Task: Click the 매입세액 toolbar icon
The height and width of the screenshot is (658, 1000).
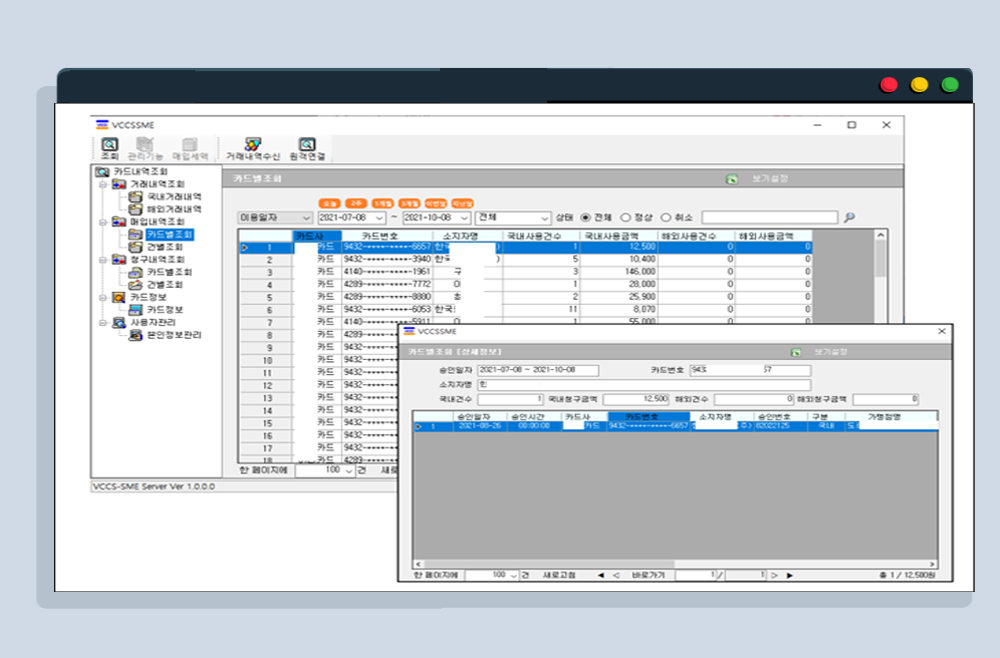Action: tap(190, 145)
